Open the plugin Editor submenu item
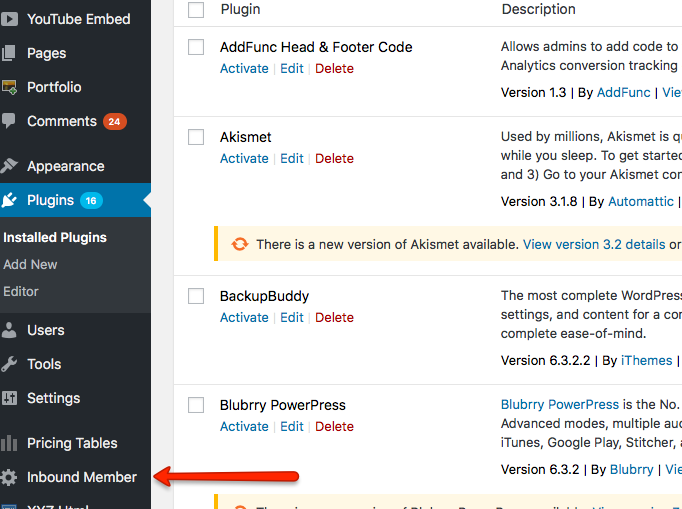Viewport: 682px width, 509px height. click(21, 291)
